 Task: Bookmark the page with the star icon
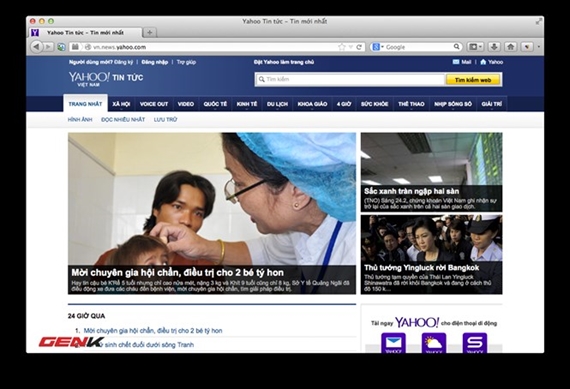[341, 47]
